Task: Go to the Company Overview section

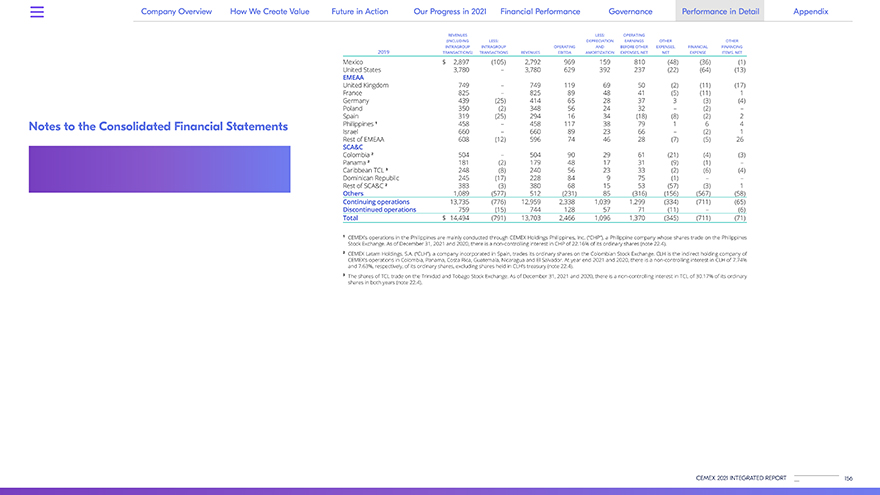Action: coord(178,12)
